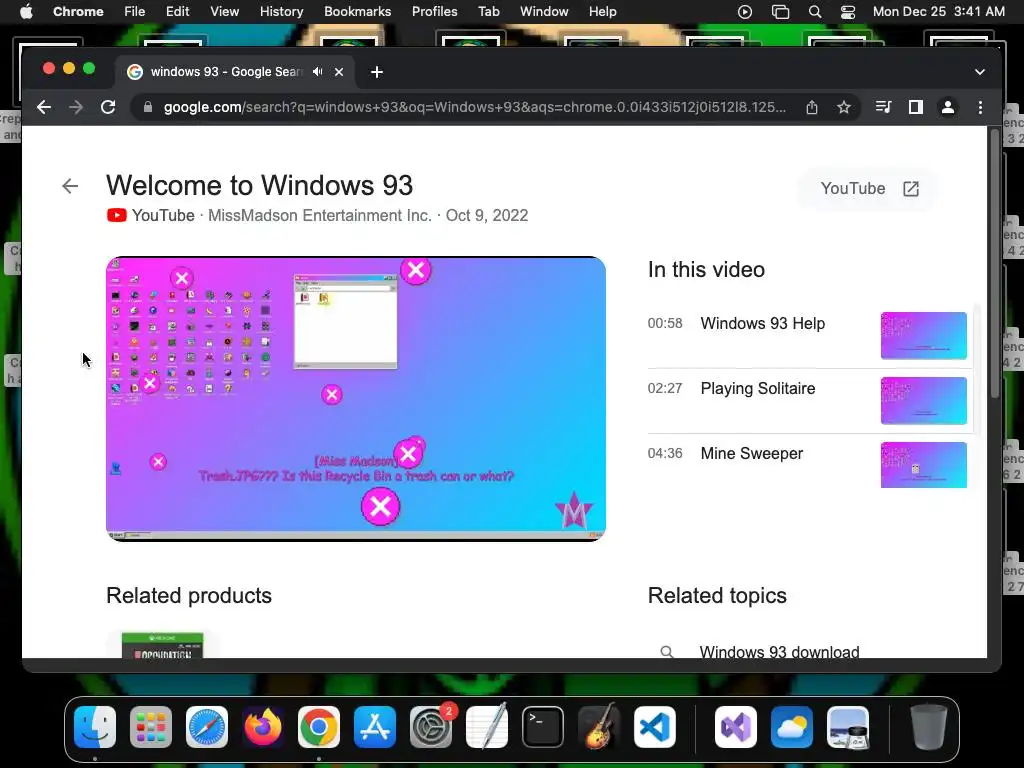Click the page vertical scrollbar

[995, 264]
